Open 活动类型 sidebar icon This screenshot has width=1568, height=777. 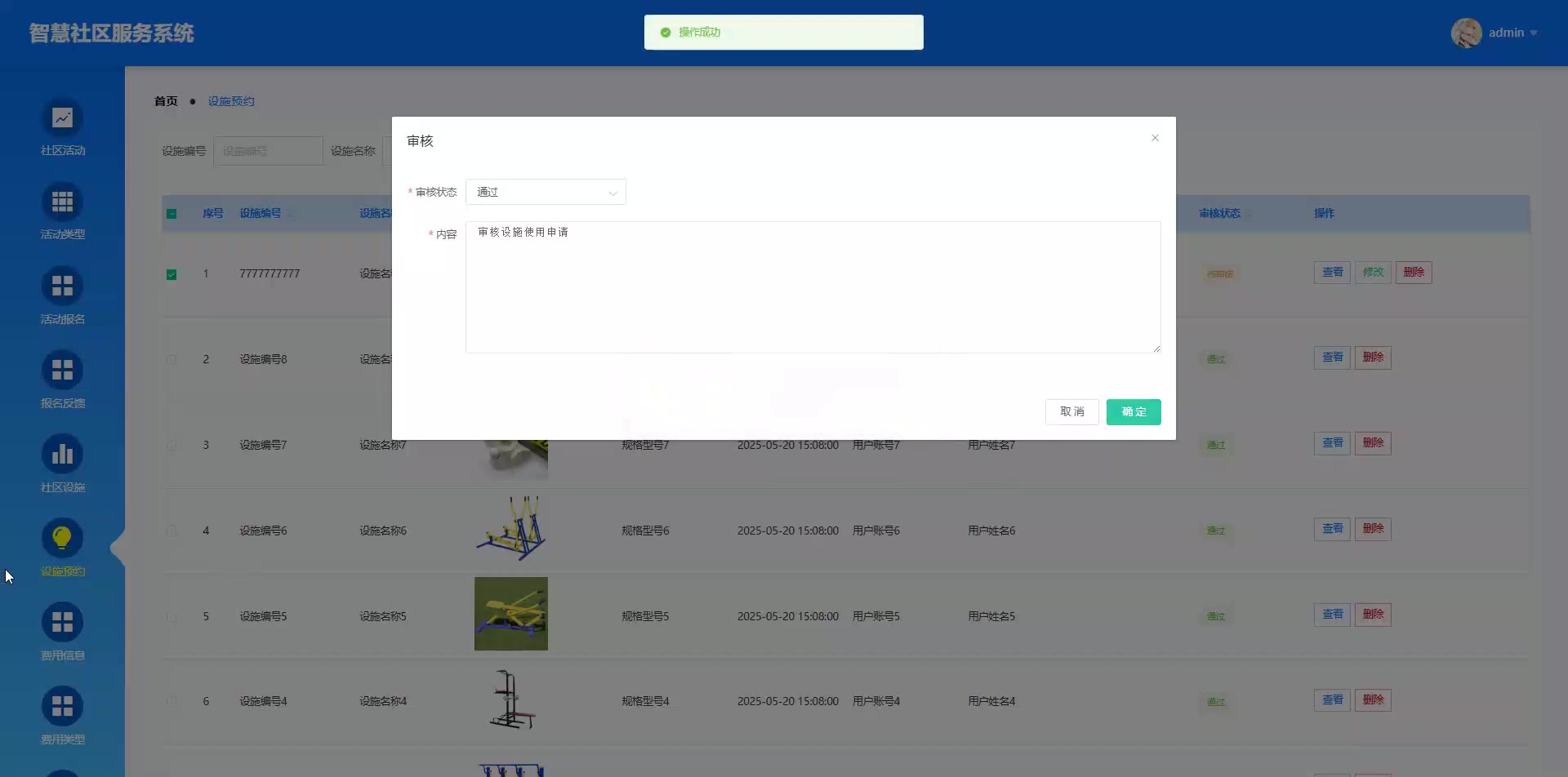click(x=62, y=202)
